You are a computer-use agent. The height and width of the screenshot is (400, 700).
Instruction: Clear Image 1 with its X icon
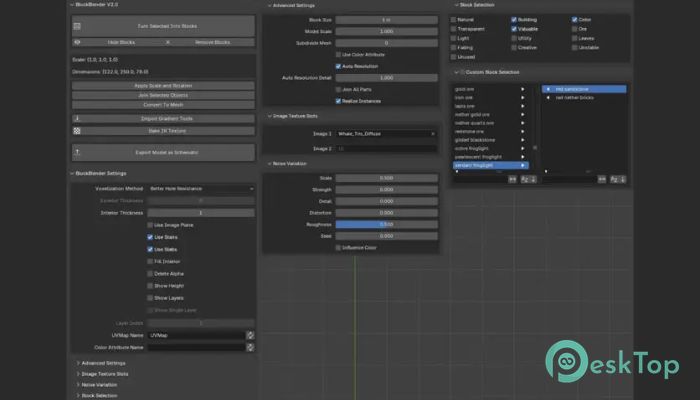(x=433, y=133)
